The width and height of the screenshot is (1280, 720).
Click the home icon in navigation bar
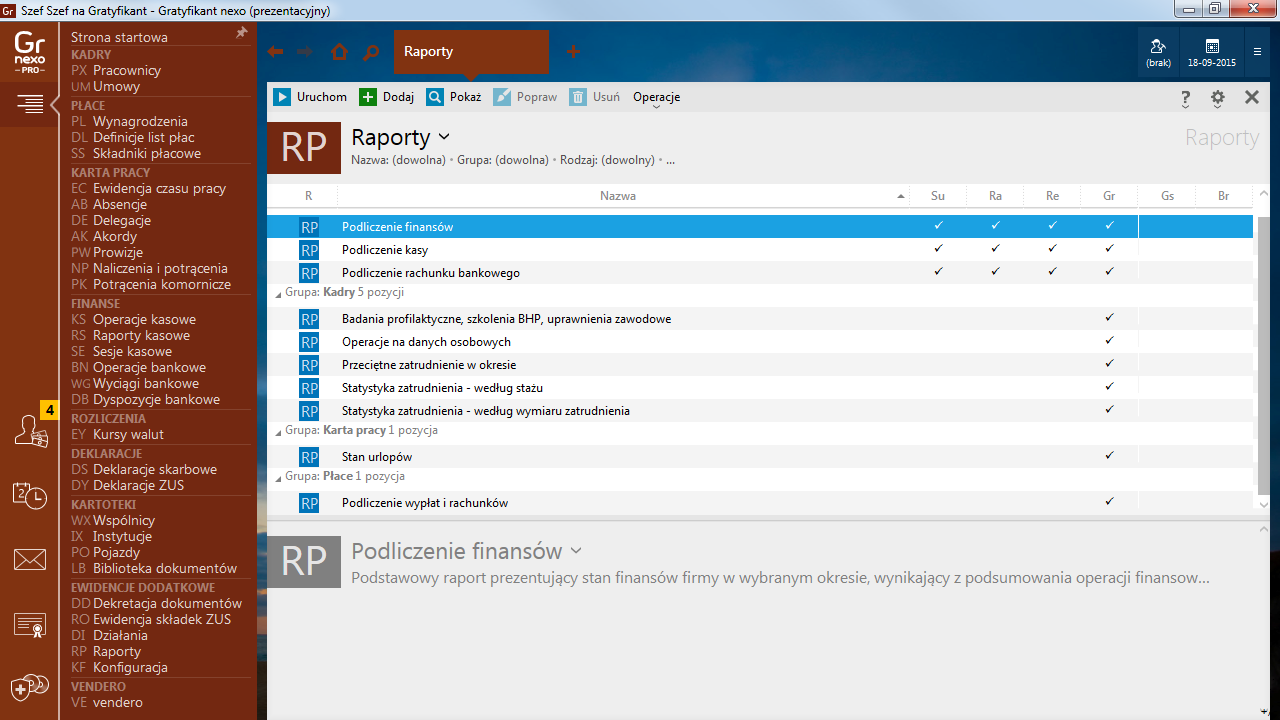(x=339, y=52)
